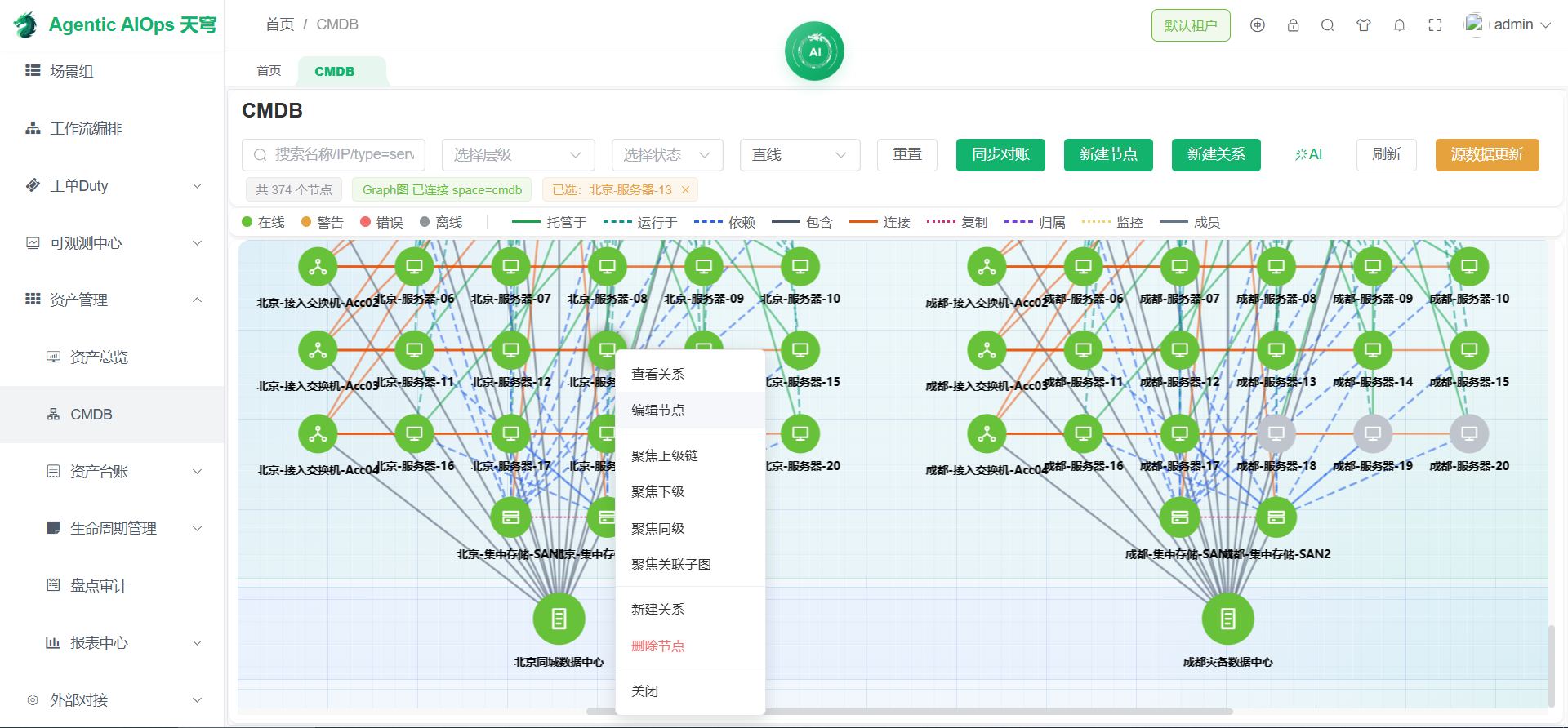Toggle fullscreen mode icon
The width and height of the screenshot is (1568, 728).
pos(1435,25)
